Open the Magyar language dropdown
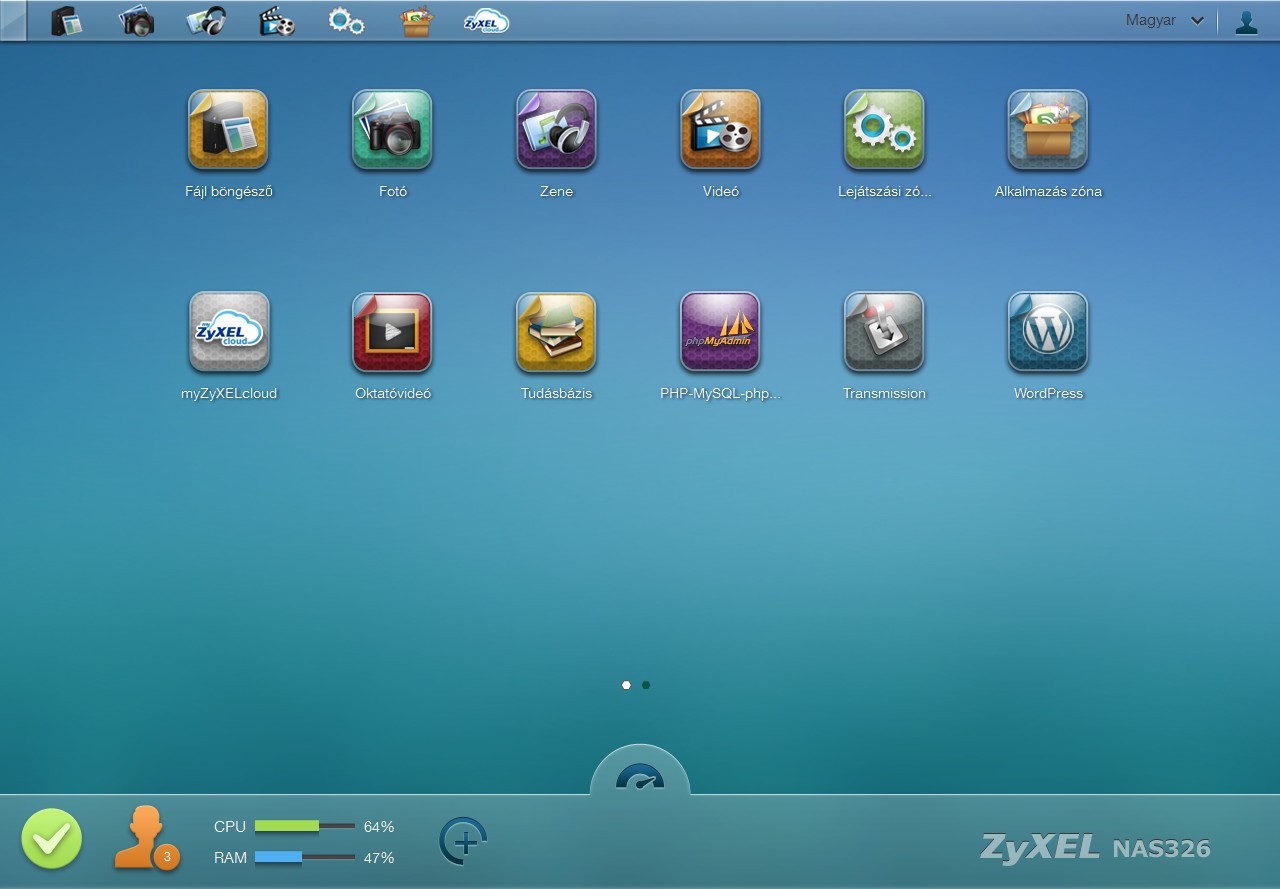The height and width of the screenshot is (889, 1280). (1164, 20)
